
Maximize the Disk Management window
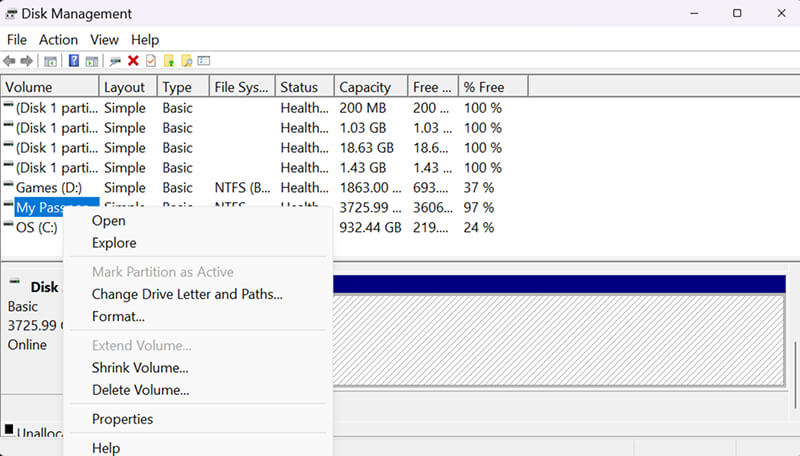pyautogui.click(x=737, y=13)
